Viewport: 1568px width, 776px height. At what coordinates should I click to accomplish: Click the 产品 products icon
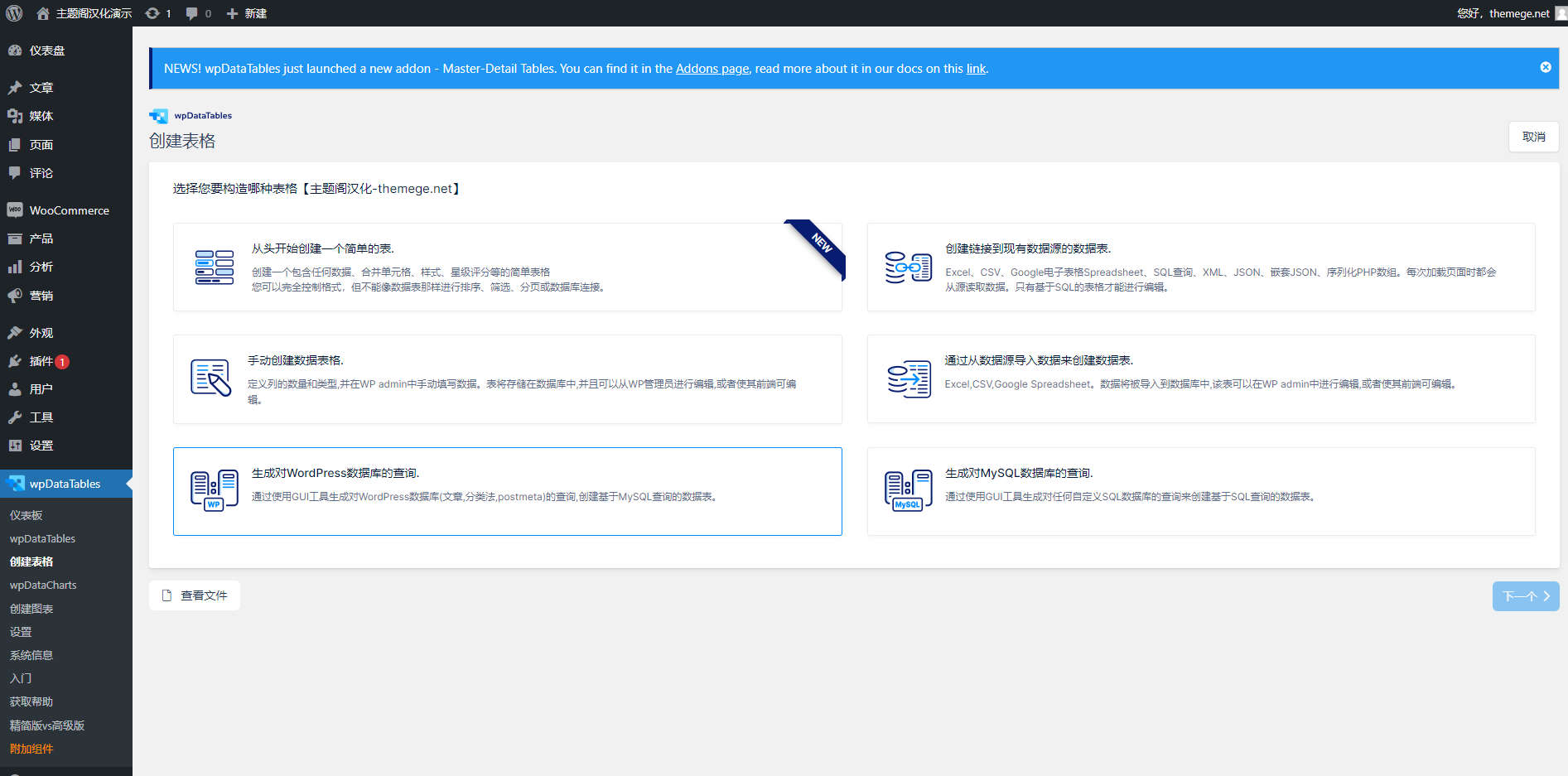tap(15, 239)
